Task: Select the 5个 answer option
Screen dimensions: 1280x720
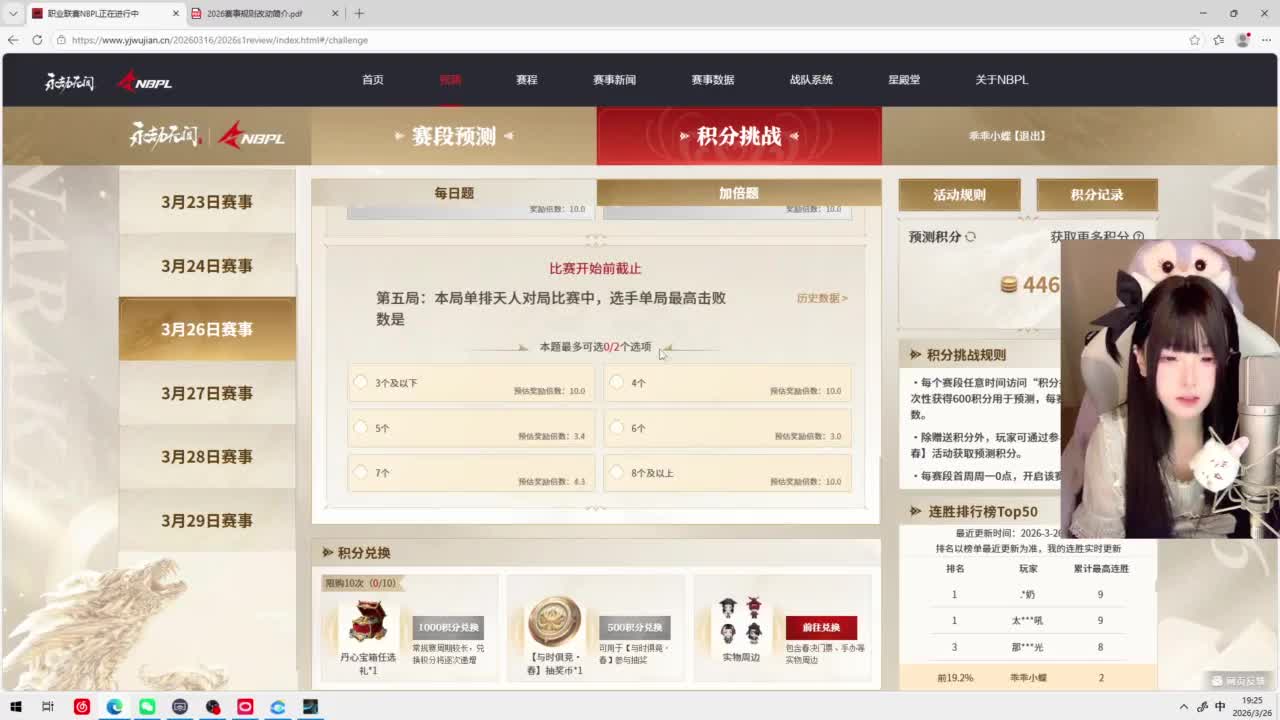Action: [x=471, y=429]
